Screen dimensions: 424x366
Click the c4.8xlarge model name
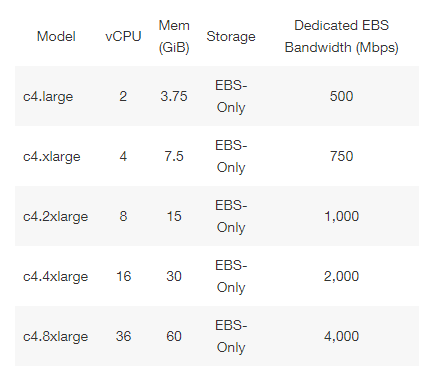pos(55,336)
